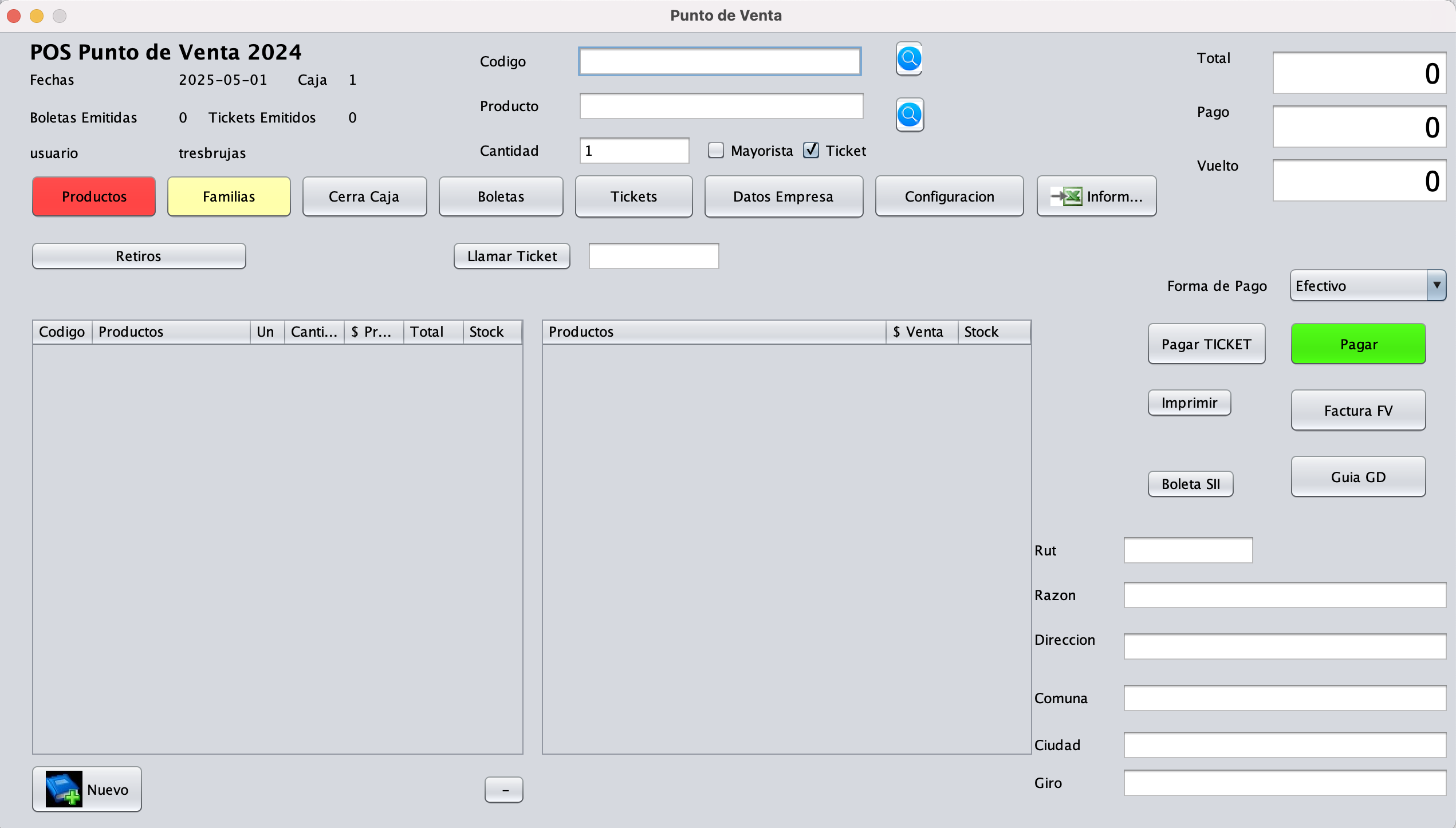The image size is (1456, 828).
Task: Click the Nuevo book icon button
Action: (87, 789)
